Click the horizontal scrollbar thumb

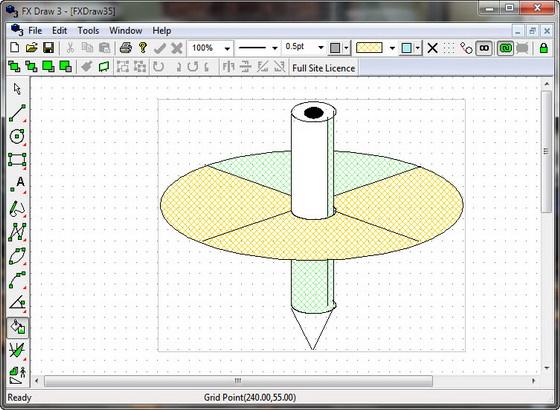238,381
